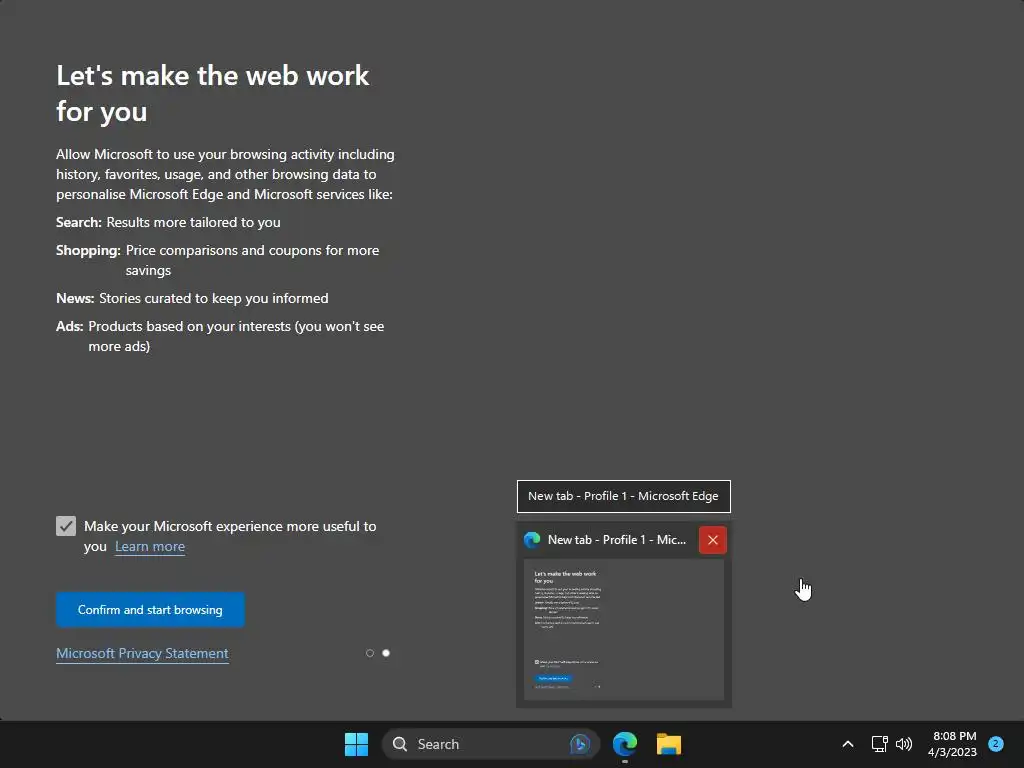Close the Edge preview with red X
Screen dimensions: 1024x768
click(x=712, y=540)
